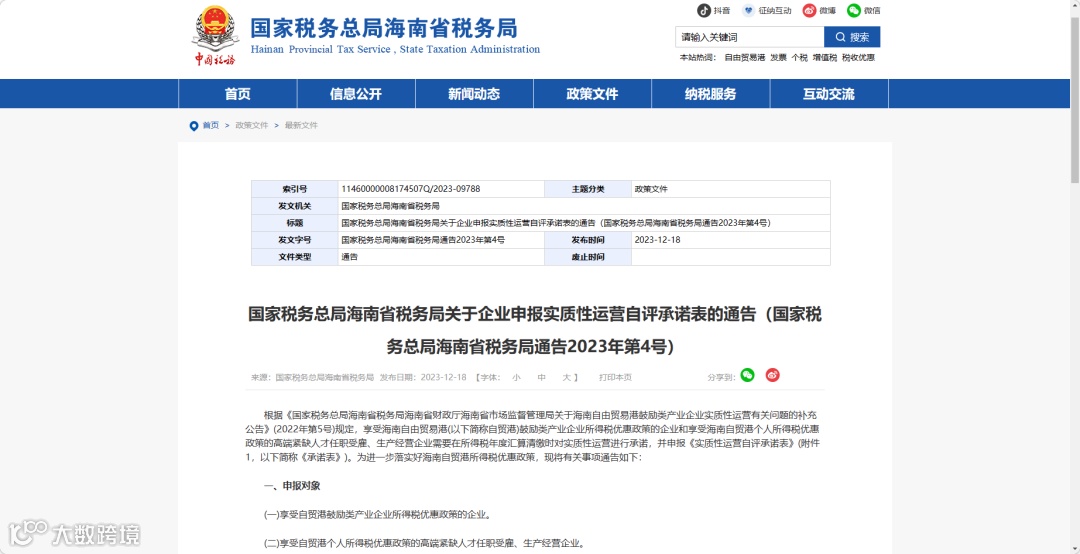This screenshot has width=1080, height=554.
Task: Click the location pin breadcrumb icon
Action: (x=194, y=125)
